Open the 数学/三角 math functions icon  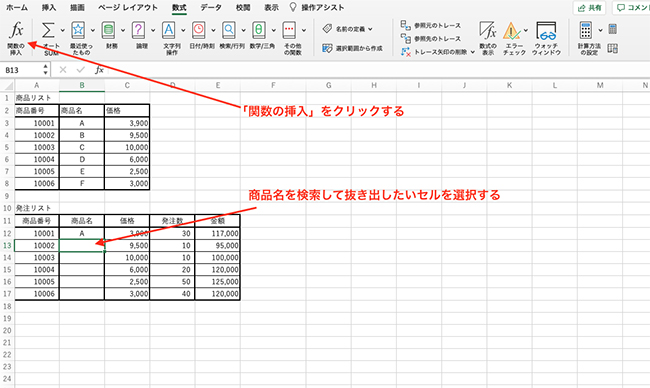[x=259, y=30]
